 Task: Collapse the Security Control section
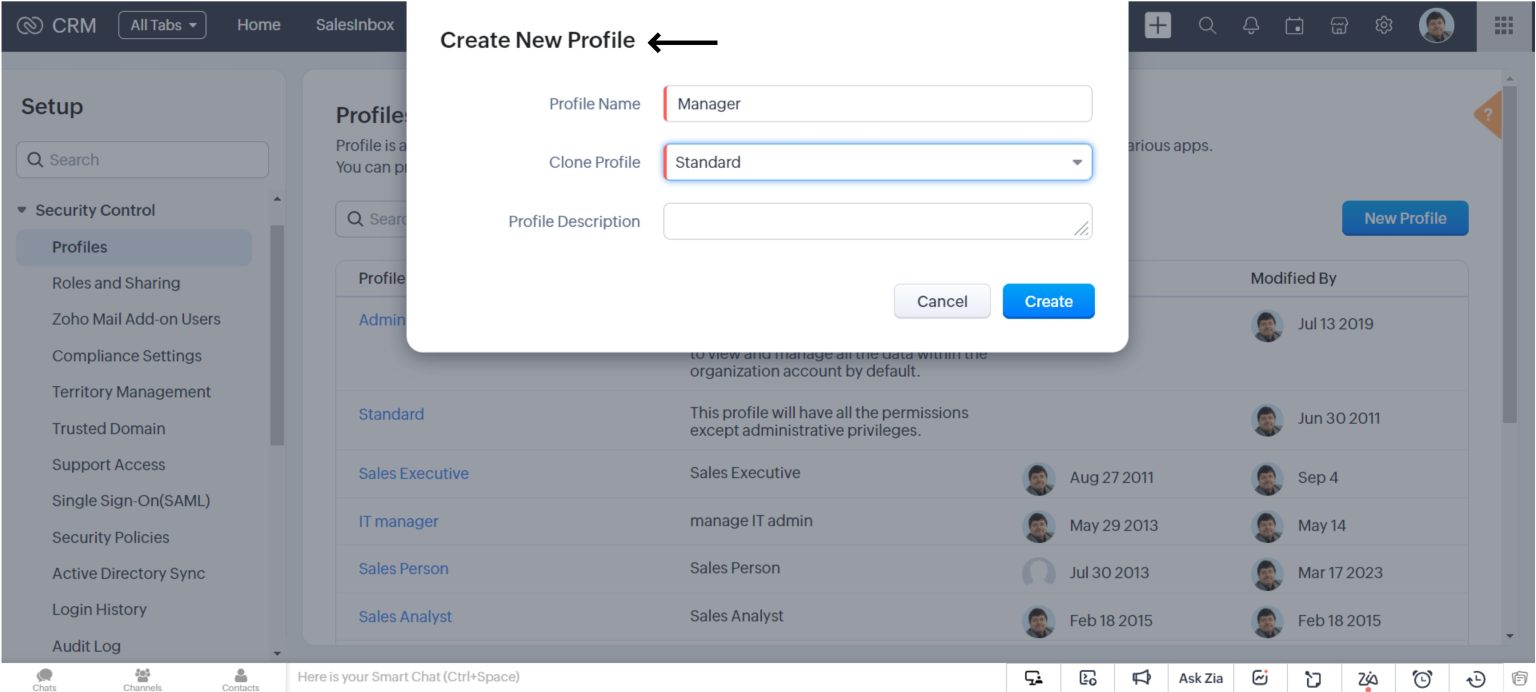click(x=24, y=210)
